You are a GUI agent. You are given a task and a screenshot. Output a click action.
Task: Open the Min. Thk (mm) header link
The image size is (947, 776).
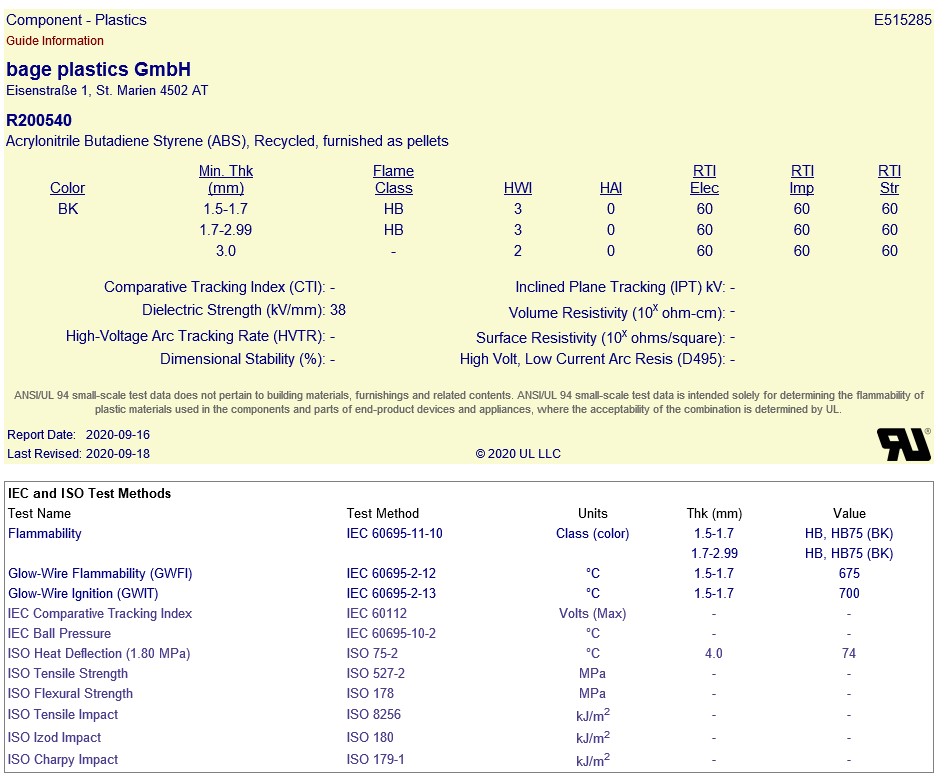pyautogui.click(x=226, y=179)
